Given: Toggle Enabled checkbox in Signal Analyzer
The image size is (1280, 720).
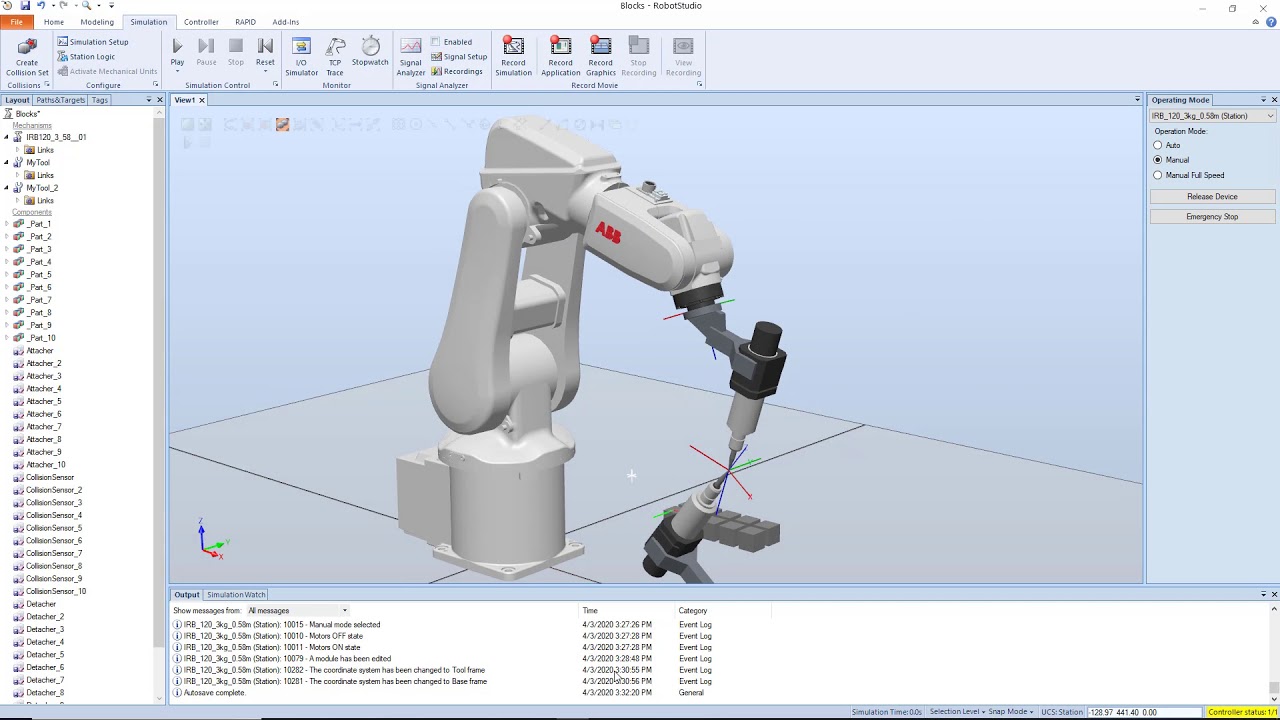Looking at the screenshot, I should [436, 42].
